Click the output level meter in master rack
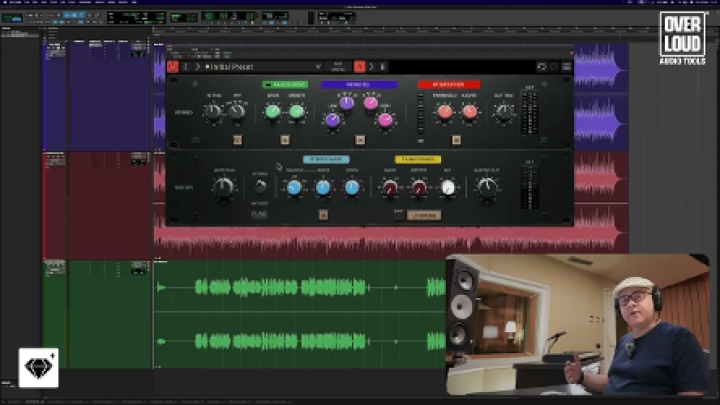720x405 pixels. [529, 187]
